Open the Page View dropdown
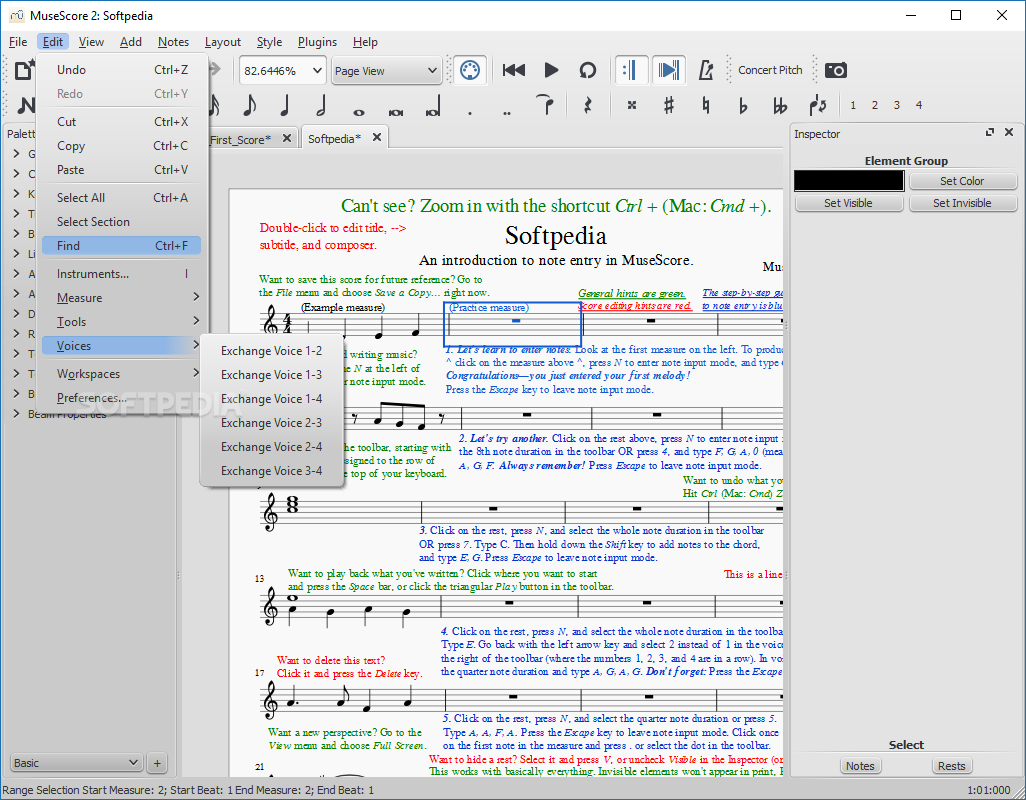This screenshot has width=1026, height=800. click(386, 70)
